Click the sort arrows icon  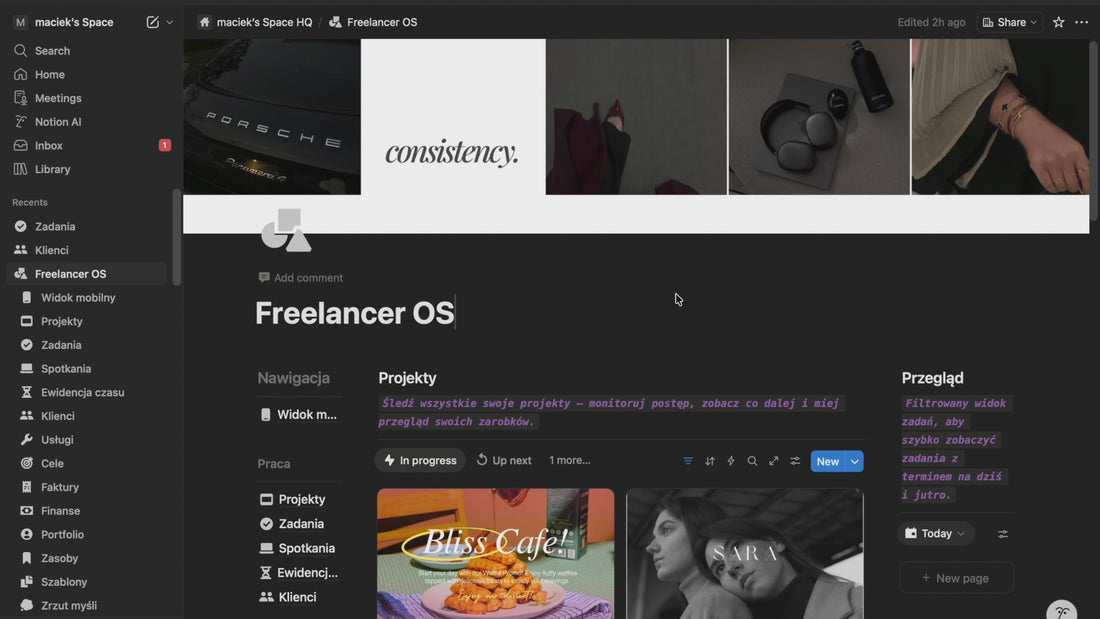click(710, 461)
